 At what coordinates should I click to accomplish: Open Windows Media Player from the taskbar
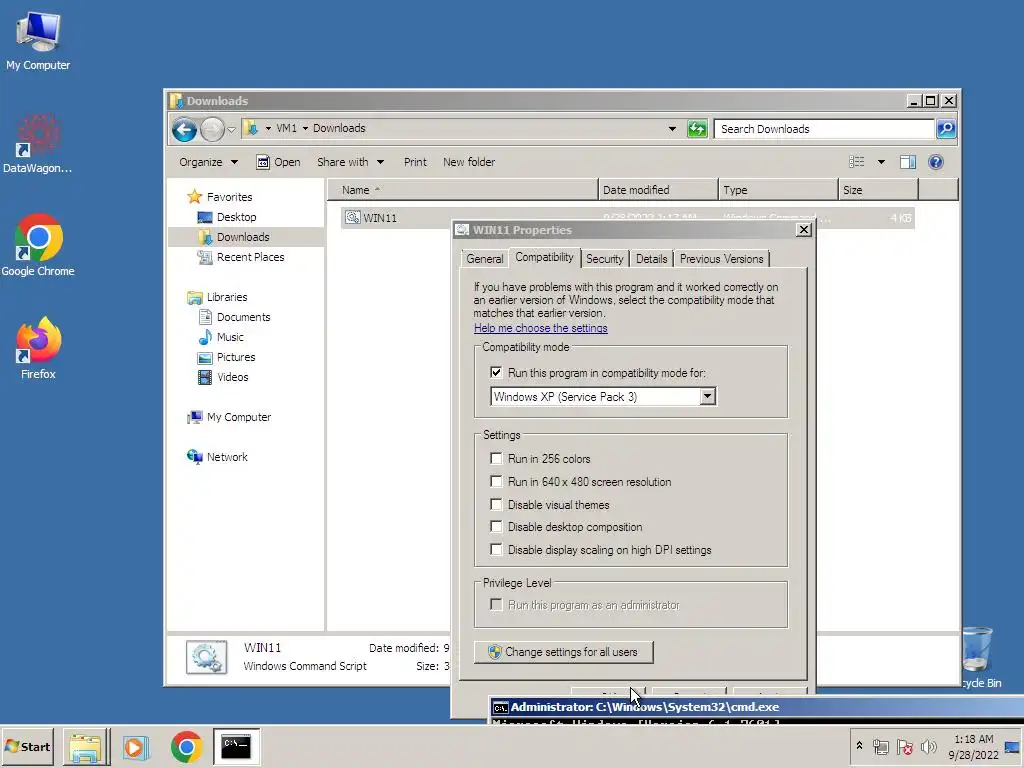pyautogui.click(x=136, y=747)
